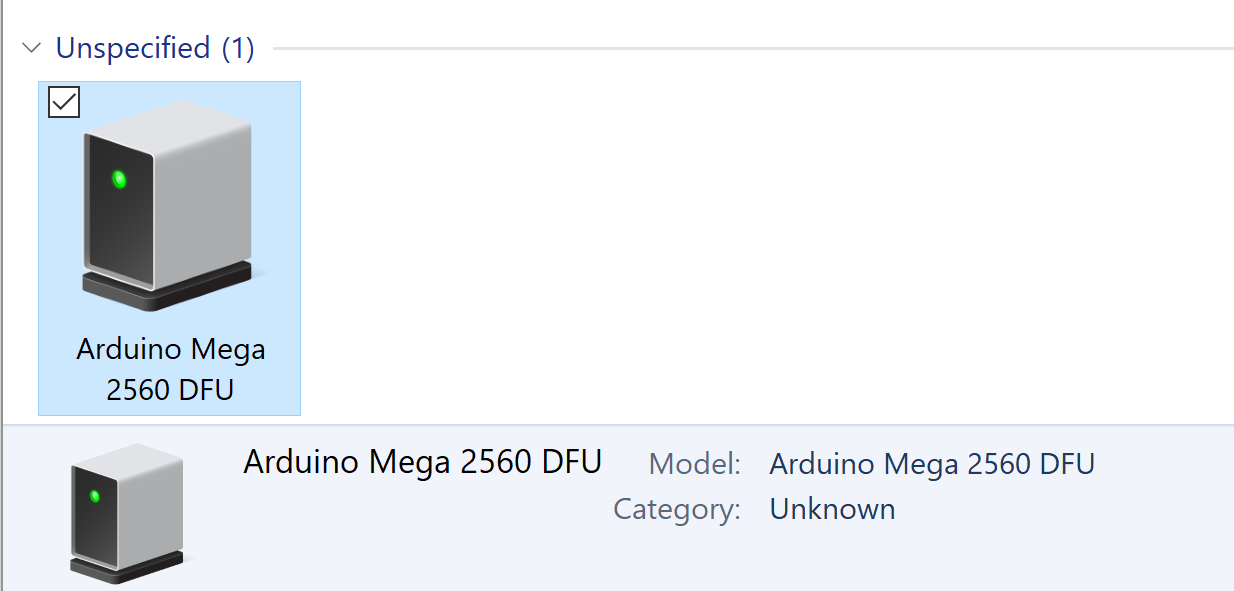Click the "(1)" item count in header
The width and height of the screenshot is (1234, 591).
pos(237,48)
